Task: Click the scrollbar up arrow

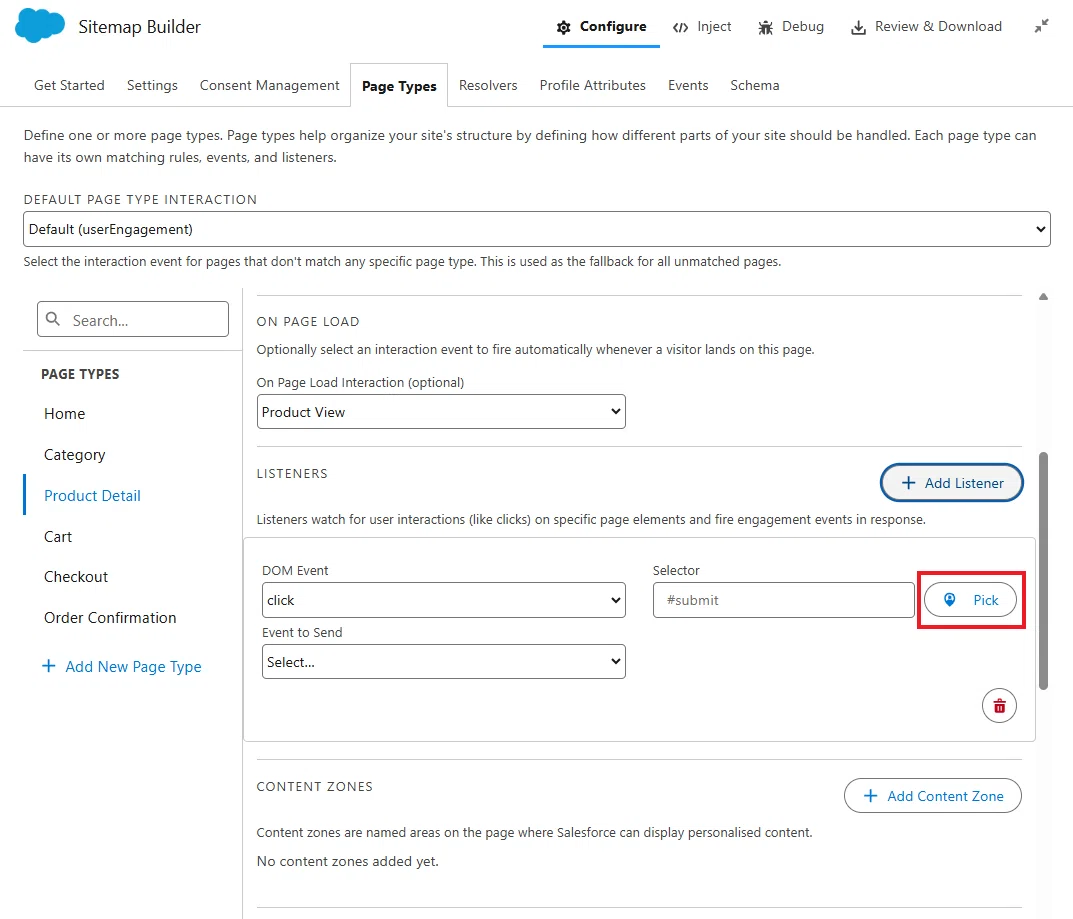Action: 1043,297
